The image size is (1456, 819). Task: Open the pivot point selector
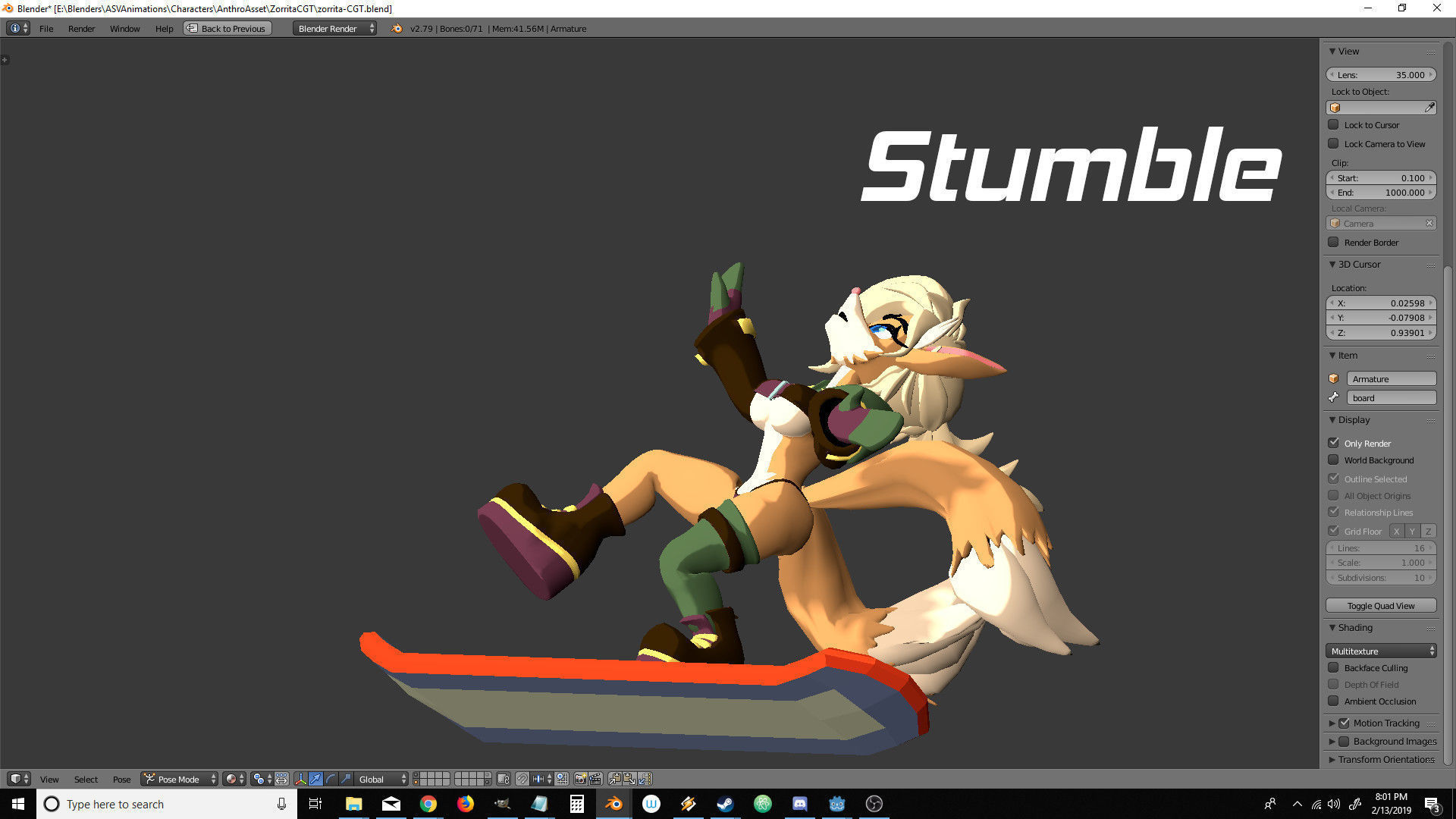coord(262,779)
